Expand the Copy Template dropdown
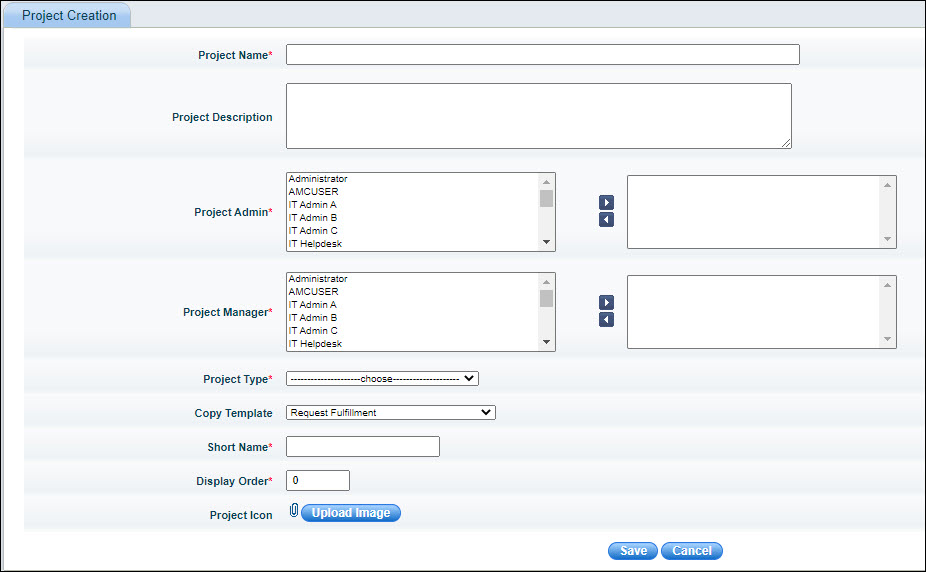This screenshot has height=572, width=926. point(390,412)
